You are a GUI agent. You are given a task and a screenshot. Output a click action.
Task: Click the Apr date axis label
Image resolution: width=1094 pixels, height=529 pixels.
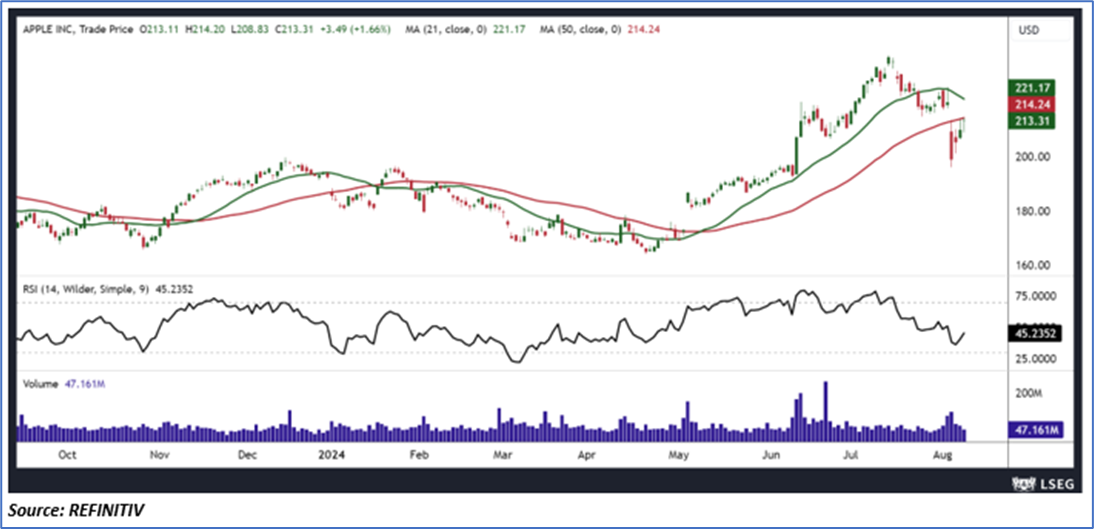click(x=589, y=455)
